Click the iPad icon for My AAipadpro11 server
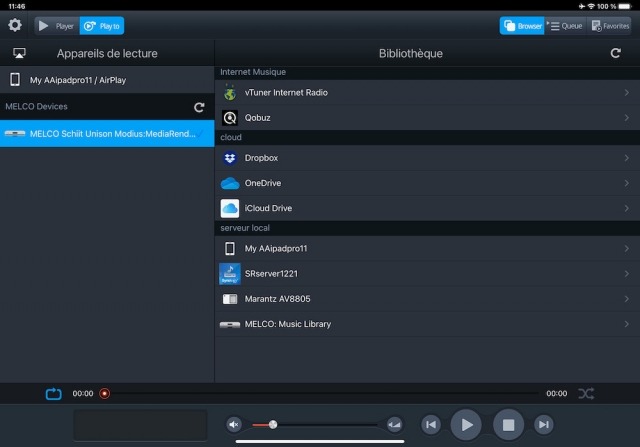The height and width of the screenshot is (447, 640). (230, 249)
